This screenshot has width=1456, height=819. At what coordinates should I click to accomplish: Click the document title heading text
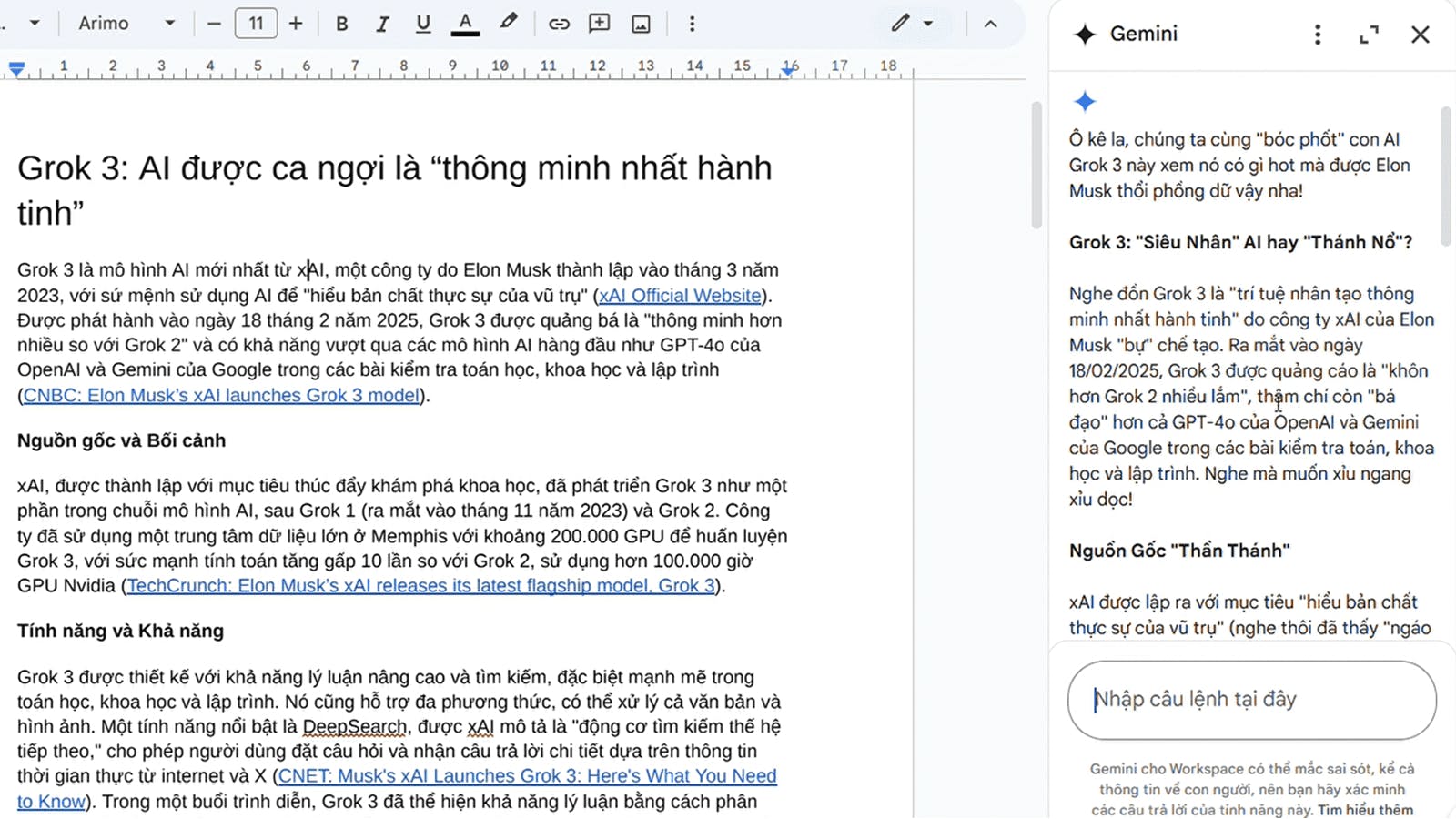coord(394,190)
